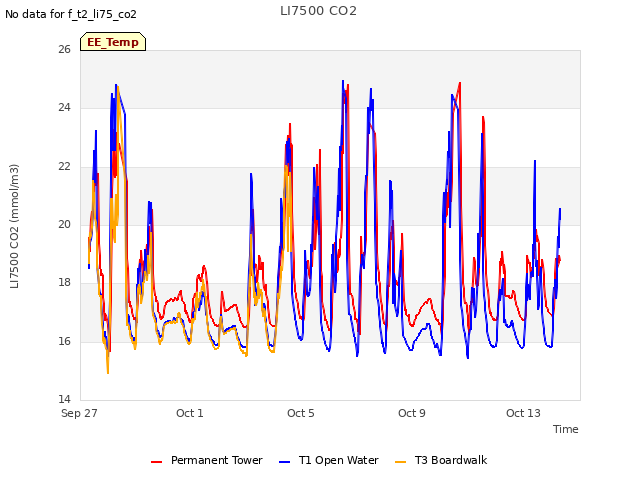The image size is (640, 480).
Task: Click the red Permanent Tower legend swatch
Action: pyautogui.click(x=156, y=462)
